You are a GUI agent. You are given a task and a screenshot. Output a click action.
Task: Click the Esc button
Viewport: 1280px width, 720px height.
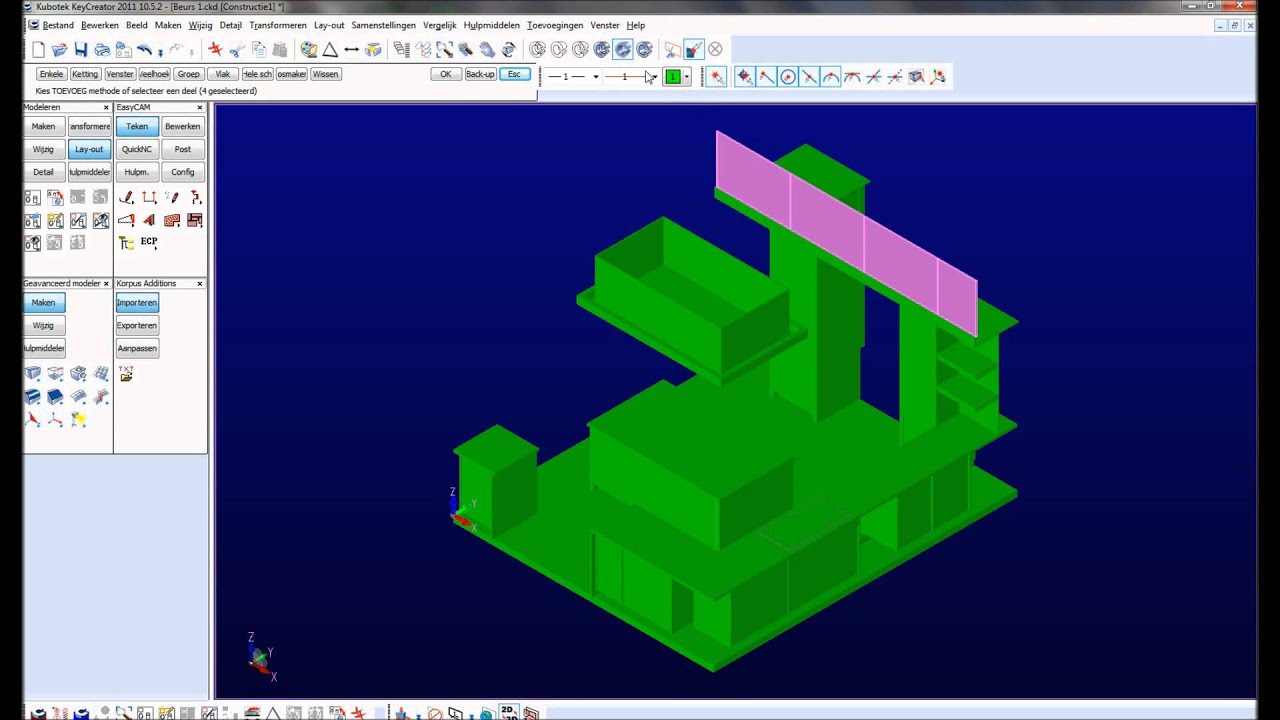click(x=514, y=74)
